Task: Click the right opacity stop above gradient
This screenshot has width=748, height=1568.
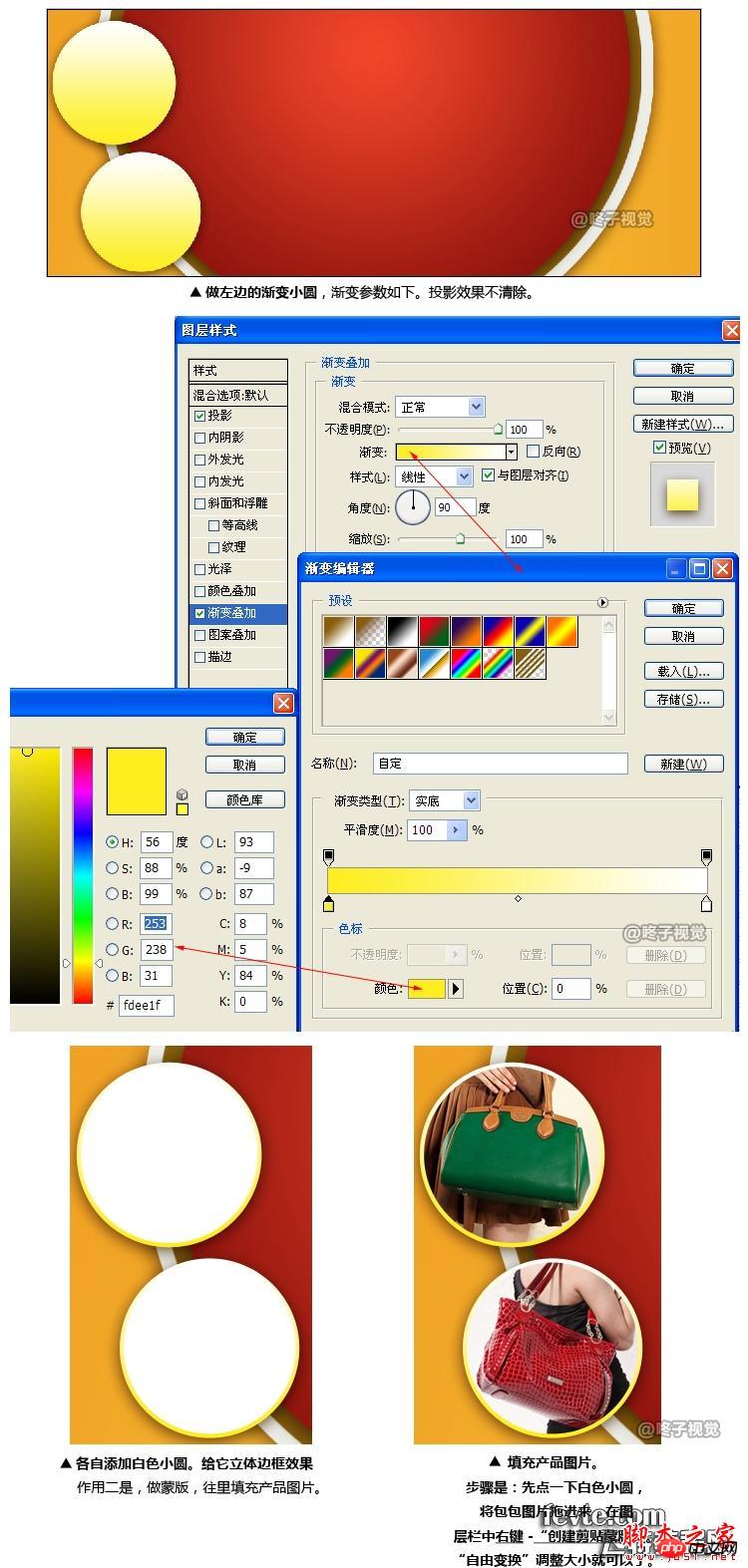Action: 707,856
